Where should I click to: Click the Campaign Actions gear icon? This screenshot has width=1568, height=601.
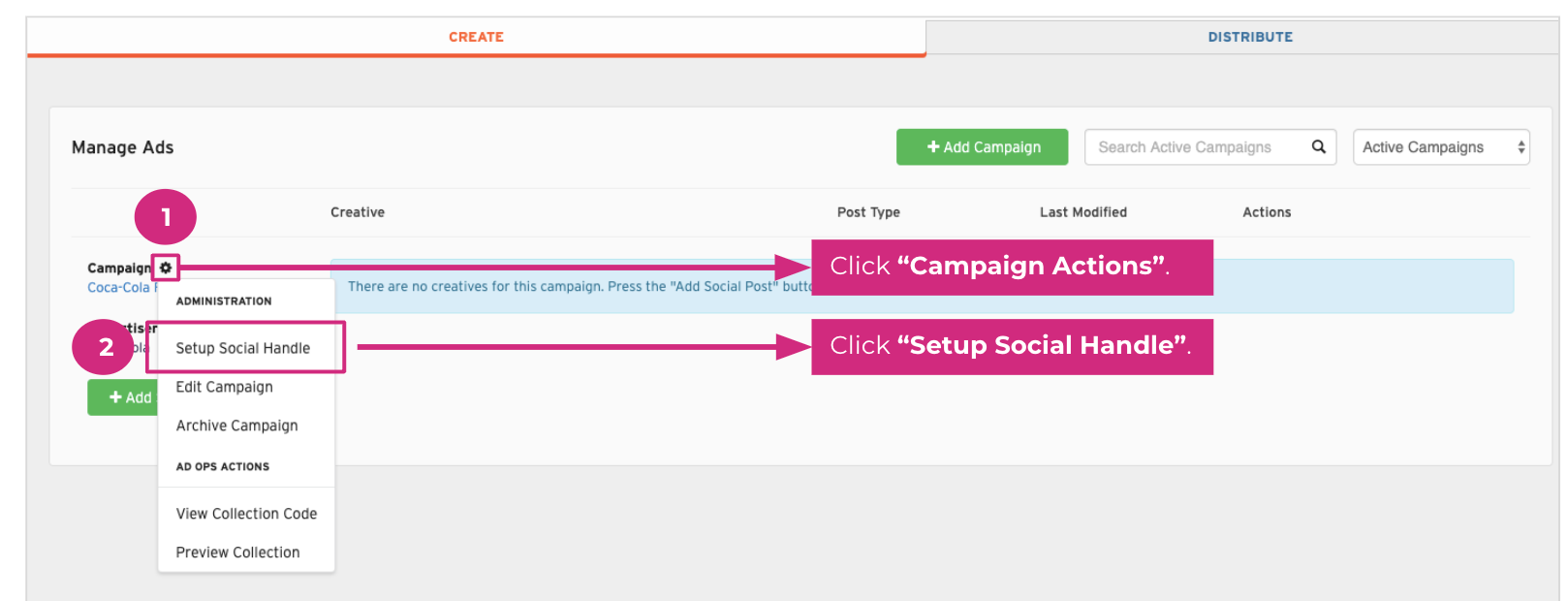(166, 268)
